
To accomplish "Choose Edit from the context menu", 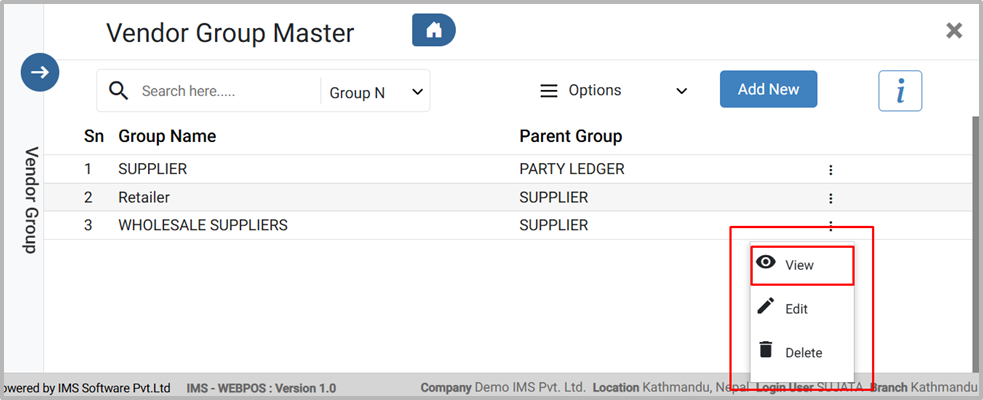I will [x=797, y=310].
